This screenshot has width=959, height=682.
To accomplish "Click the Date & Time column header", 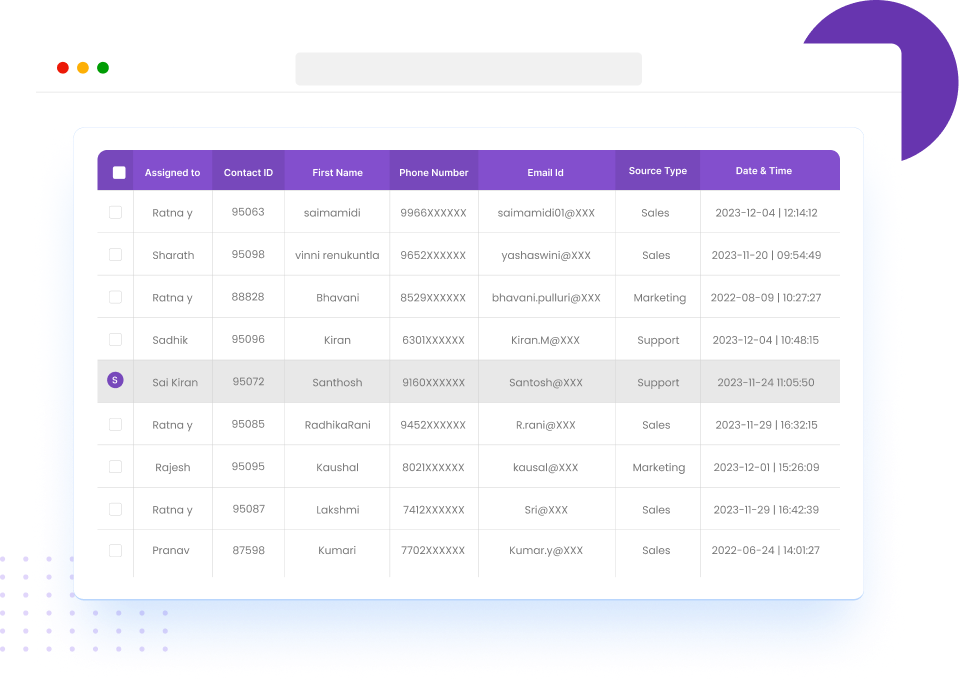I will [x=764, y=171].
